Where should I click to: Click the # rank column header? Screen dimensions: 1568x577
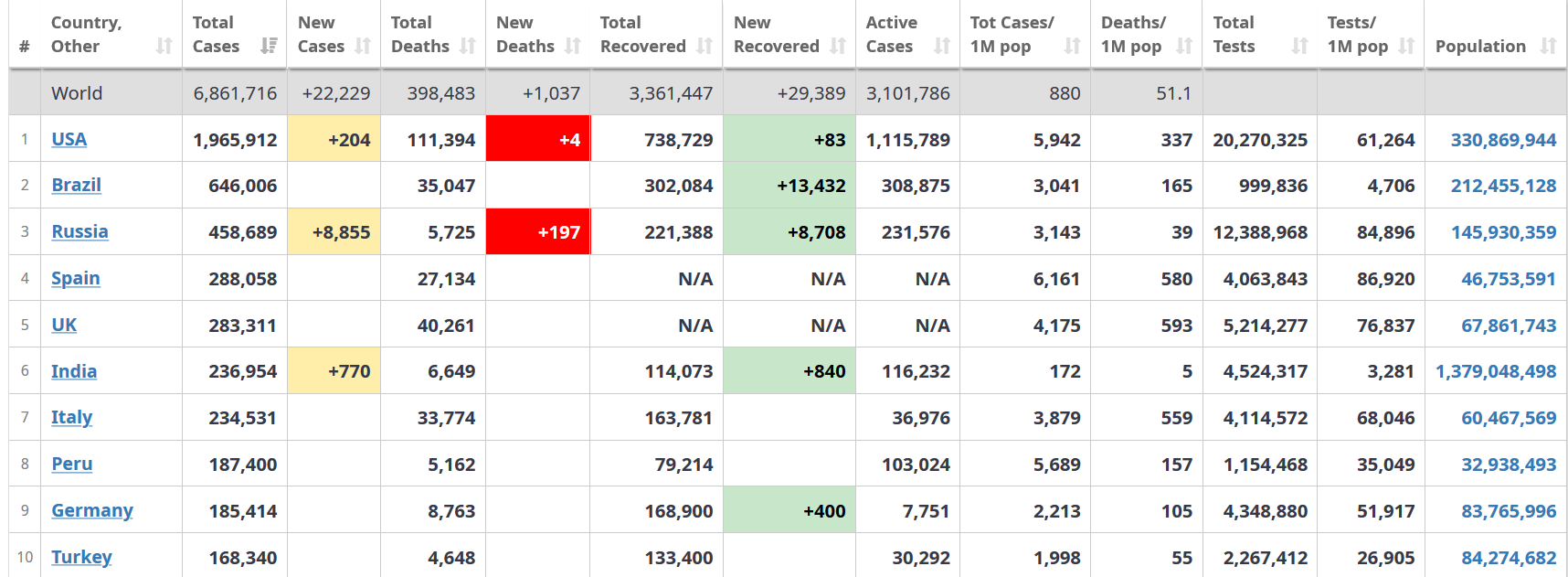[x=25, y=46]
